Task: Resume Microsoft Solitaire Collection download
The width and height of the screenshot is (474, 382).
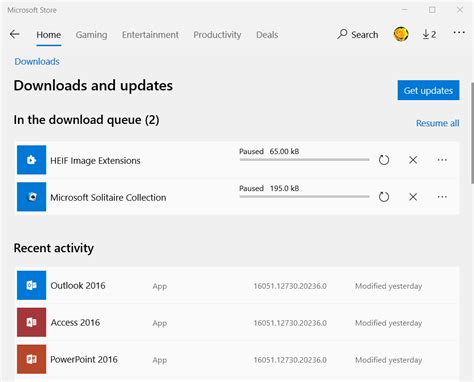Action: [x=384, y=197]
